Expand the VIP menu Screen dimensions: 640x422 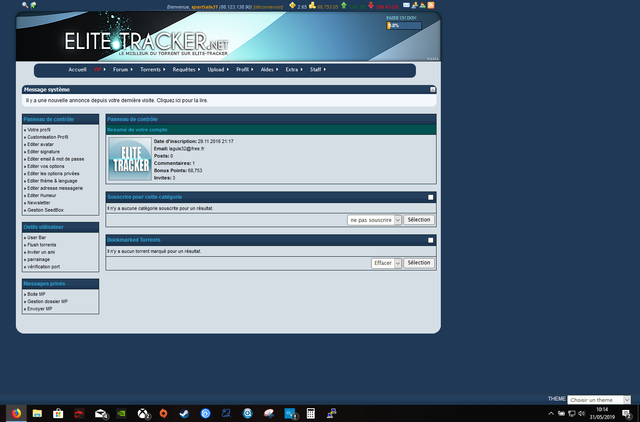point(99,70)
